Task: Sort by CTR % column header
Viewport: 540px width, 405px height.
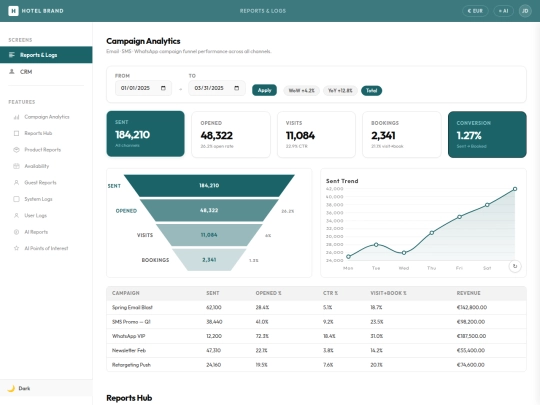Action: coord(330,293)
